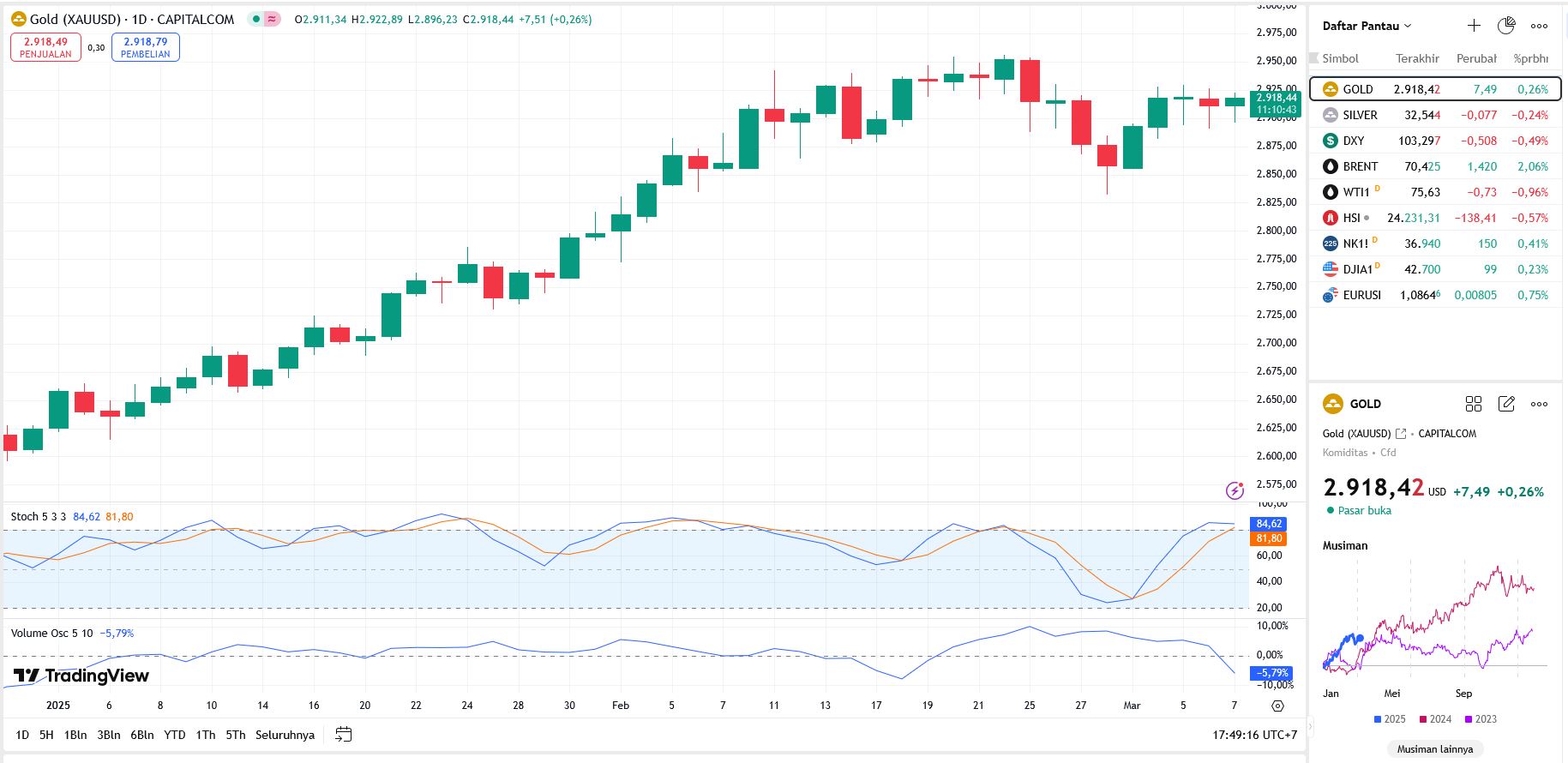1568x763 pixels.
Task: Open the GOLD details three-dot menu
Action: coord(1539,404)
